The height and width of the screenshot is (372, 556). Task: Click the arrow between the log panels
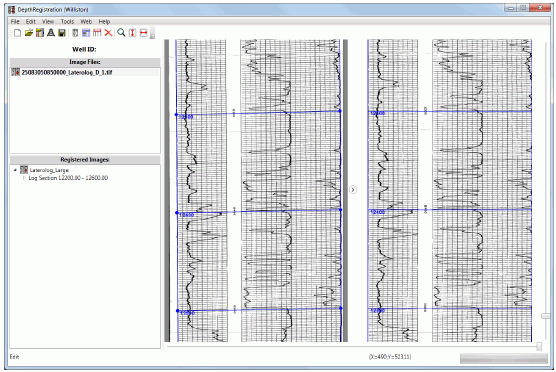click(353, 190)
